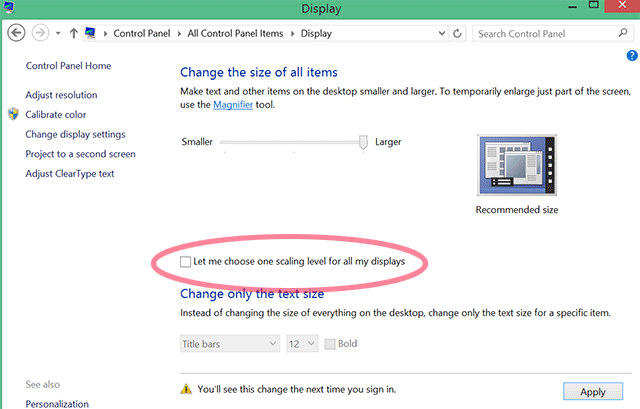
Task: Open Adjust resolution link
Action: point(61,95)
